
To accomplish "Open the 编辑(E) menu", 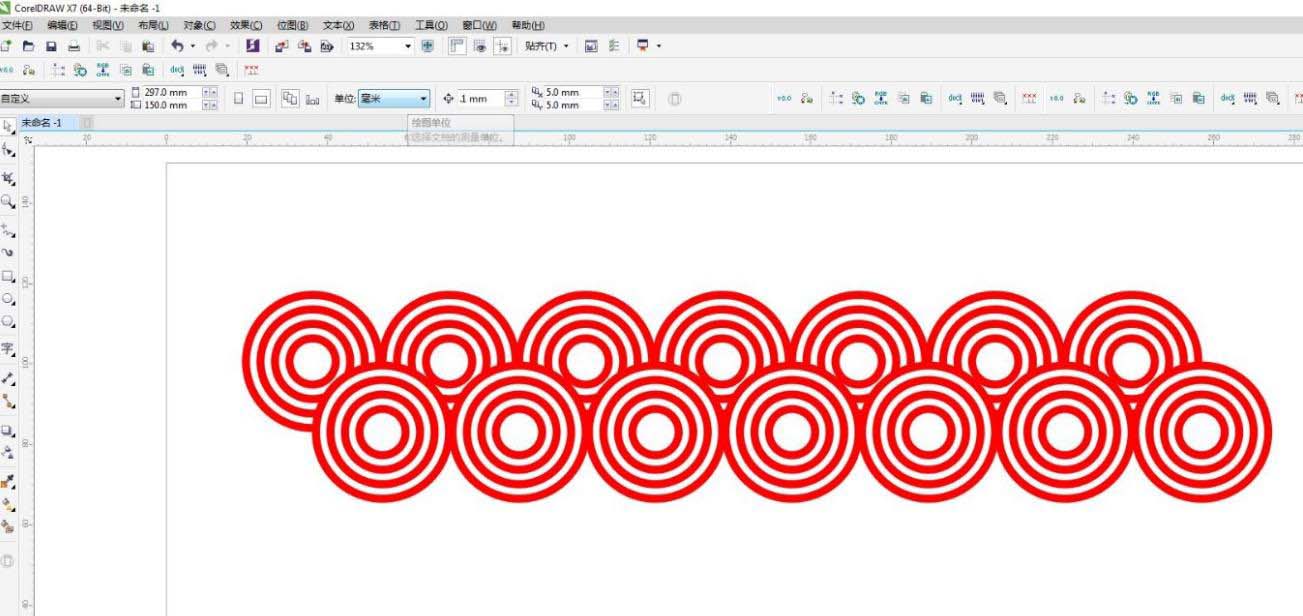I will click(x=63, y=25).
